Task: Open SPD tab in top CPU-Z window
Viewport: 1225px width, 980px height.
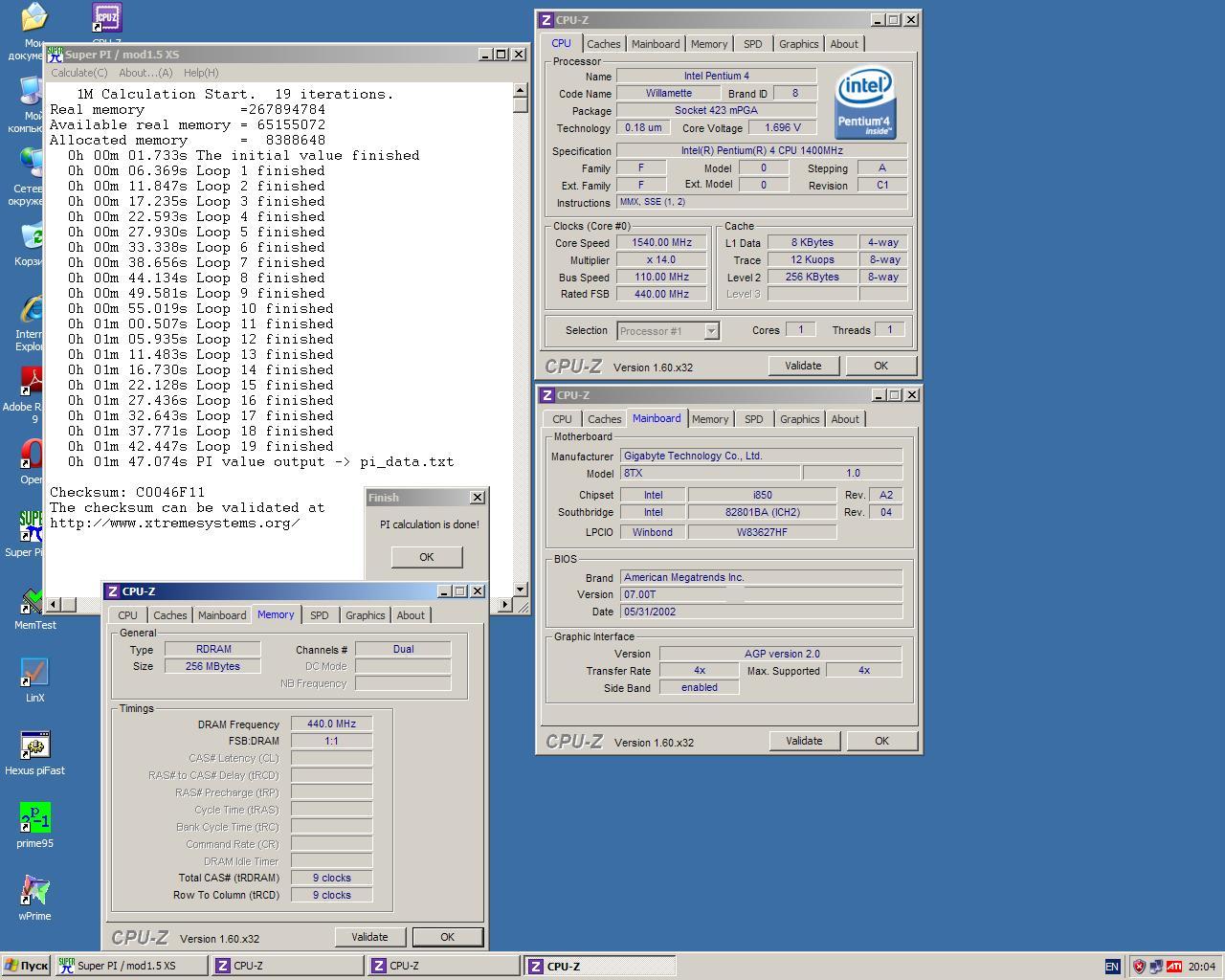Action: pyautogui.click(x=753, y=44)
